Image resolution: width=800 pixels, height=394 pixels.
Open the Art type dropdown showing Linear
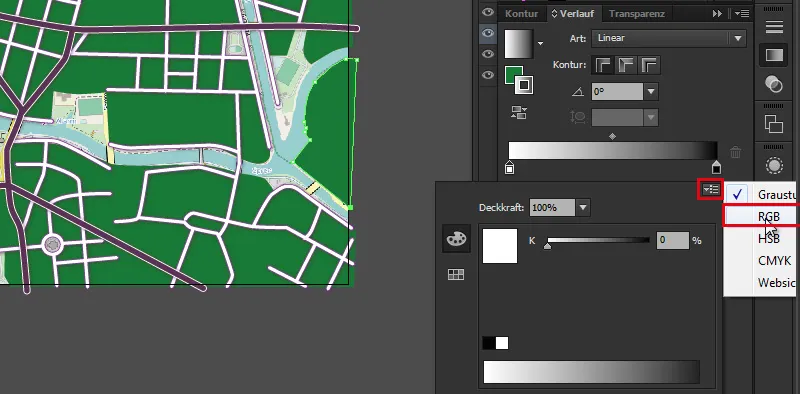pyautogui.click(x=669, y=38)
